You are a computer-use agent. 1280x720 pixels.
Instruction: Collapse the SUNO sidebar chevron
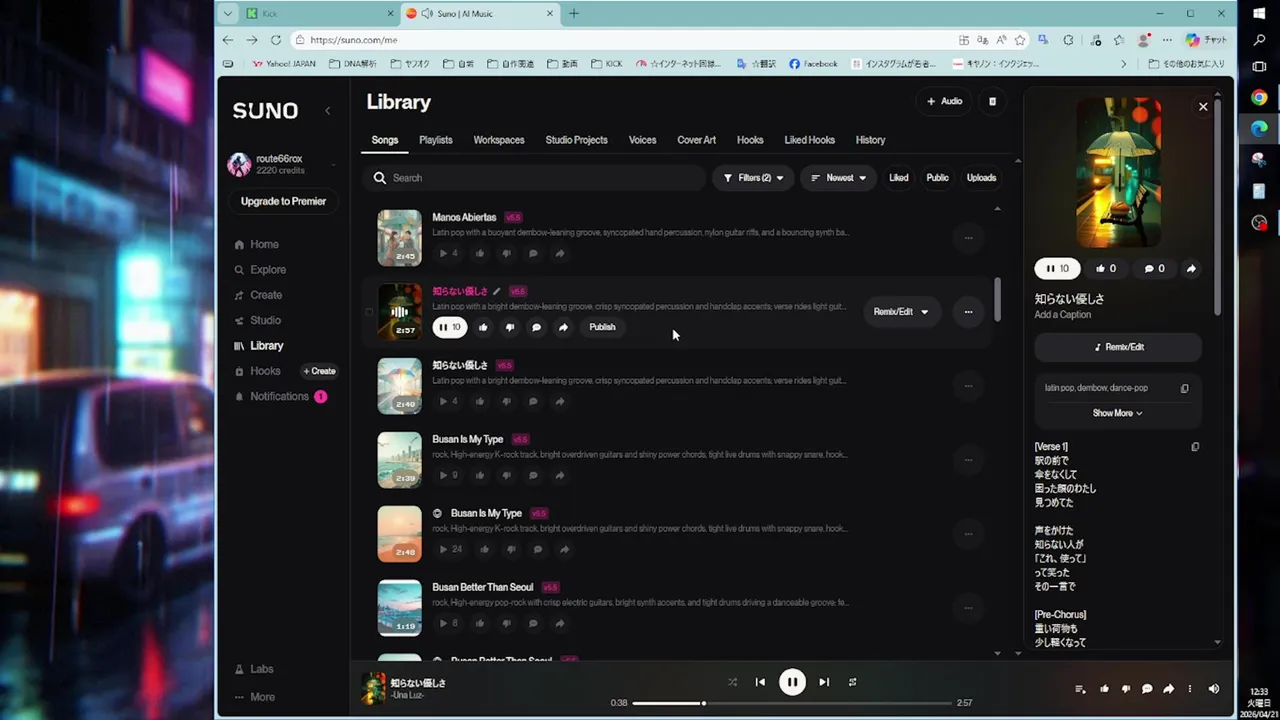click(327, 111)
